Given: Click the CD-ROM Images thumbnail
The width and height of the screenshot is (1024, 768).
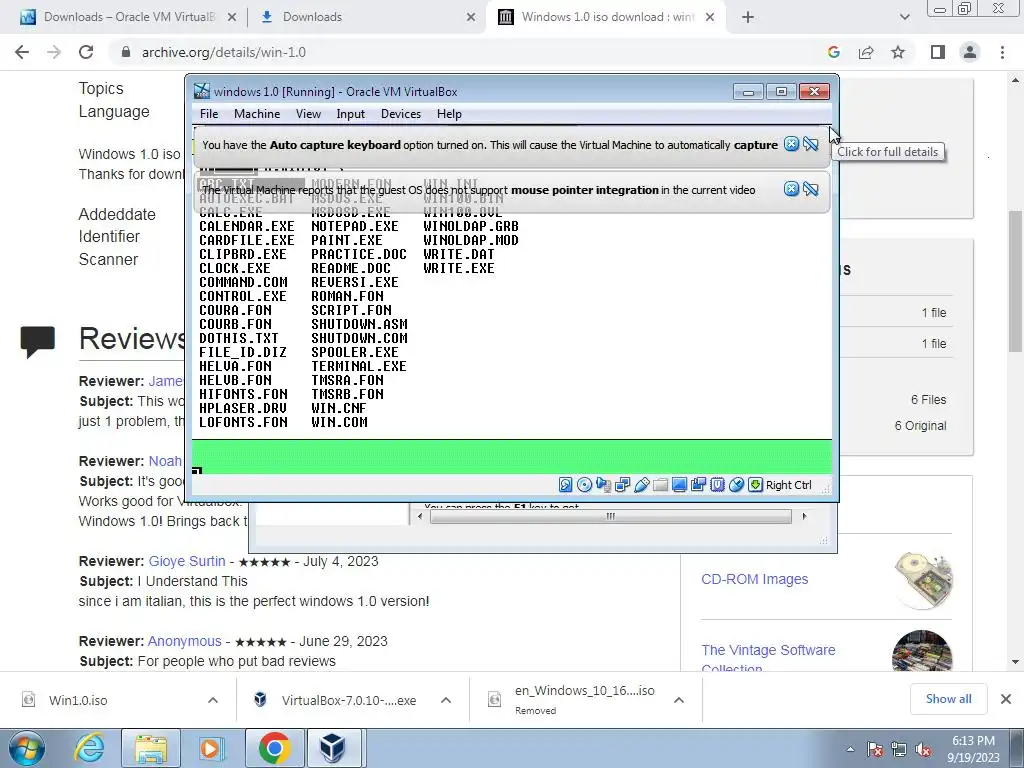Looking at the screenshot, I should (923, 580).
